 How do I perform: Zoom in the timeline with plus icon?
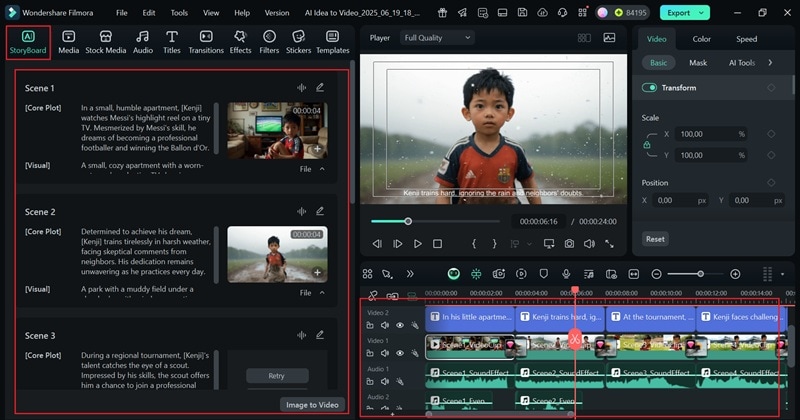click(x=735, y=275)
